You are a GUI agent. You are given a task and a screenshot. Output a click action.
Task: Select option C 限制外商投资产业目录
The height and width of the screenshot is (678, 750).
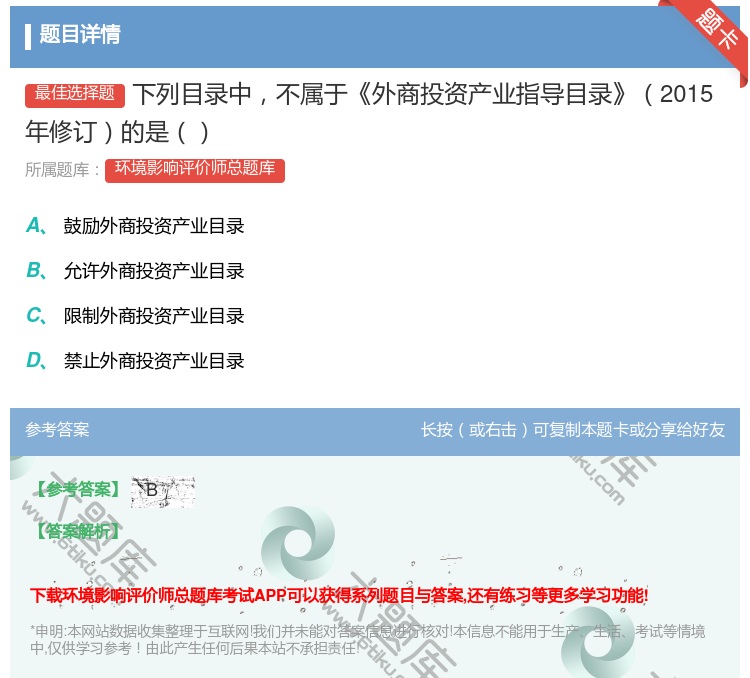pos(135,316)
